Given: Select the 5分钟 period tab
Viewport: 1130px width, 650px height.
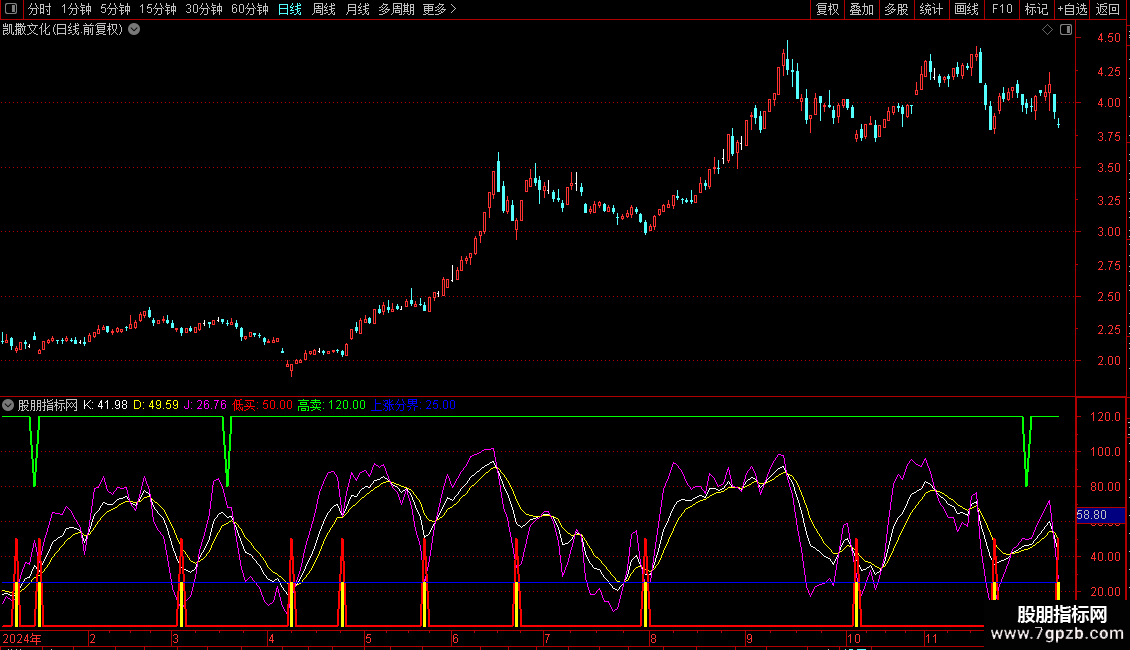Looking at the screenshot, I should coord(115,9).
